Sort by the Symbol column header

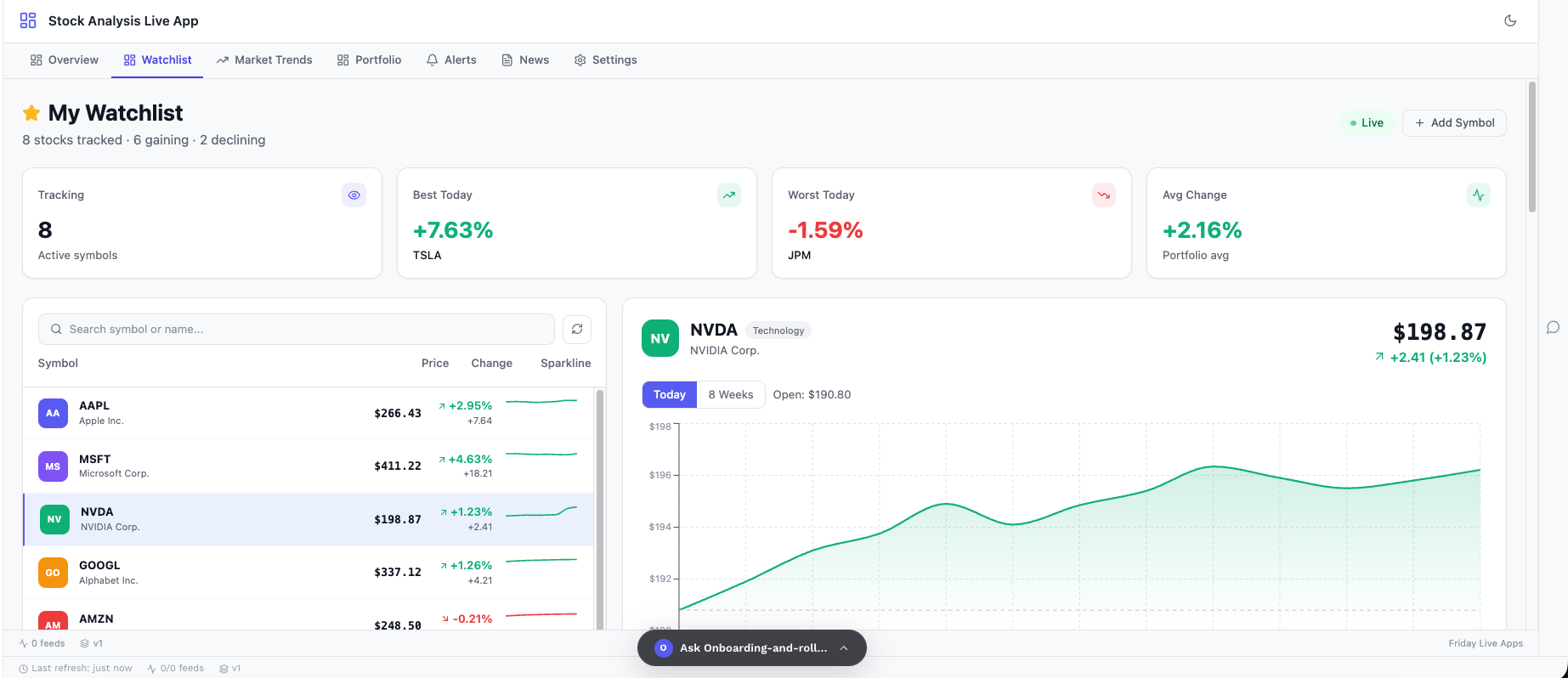pos(58,363)
